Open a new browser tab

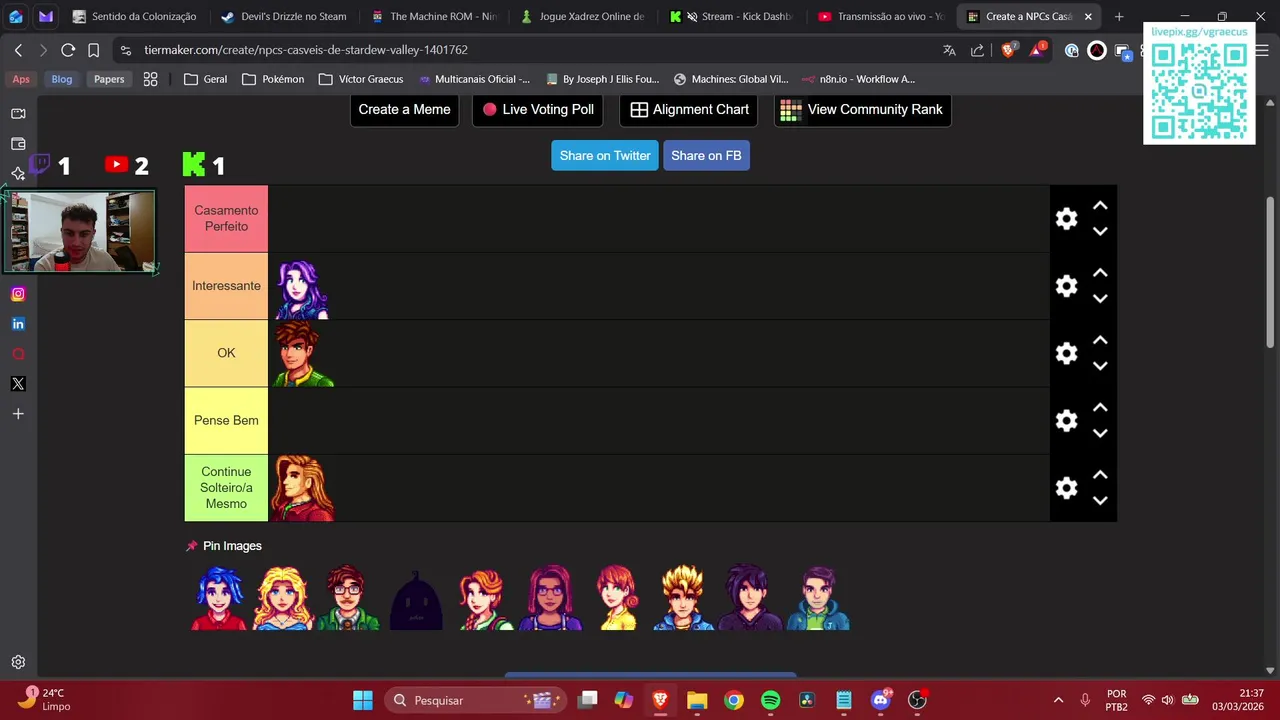point(1119,17)
